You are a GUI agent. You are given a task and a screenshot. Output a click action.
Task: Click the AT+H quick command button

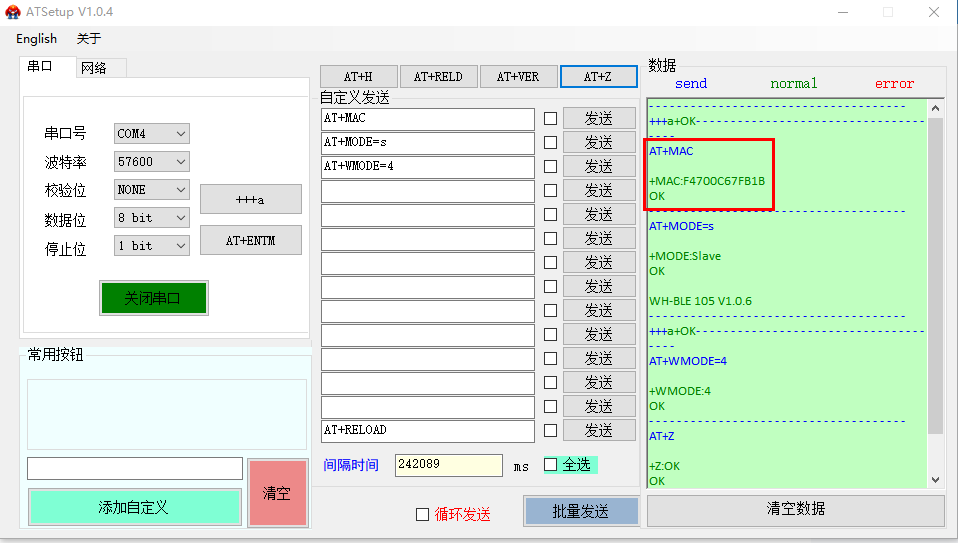(358, 77)
